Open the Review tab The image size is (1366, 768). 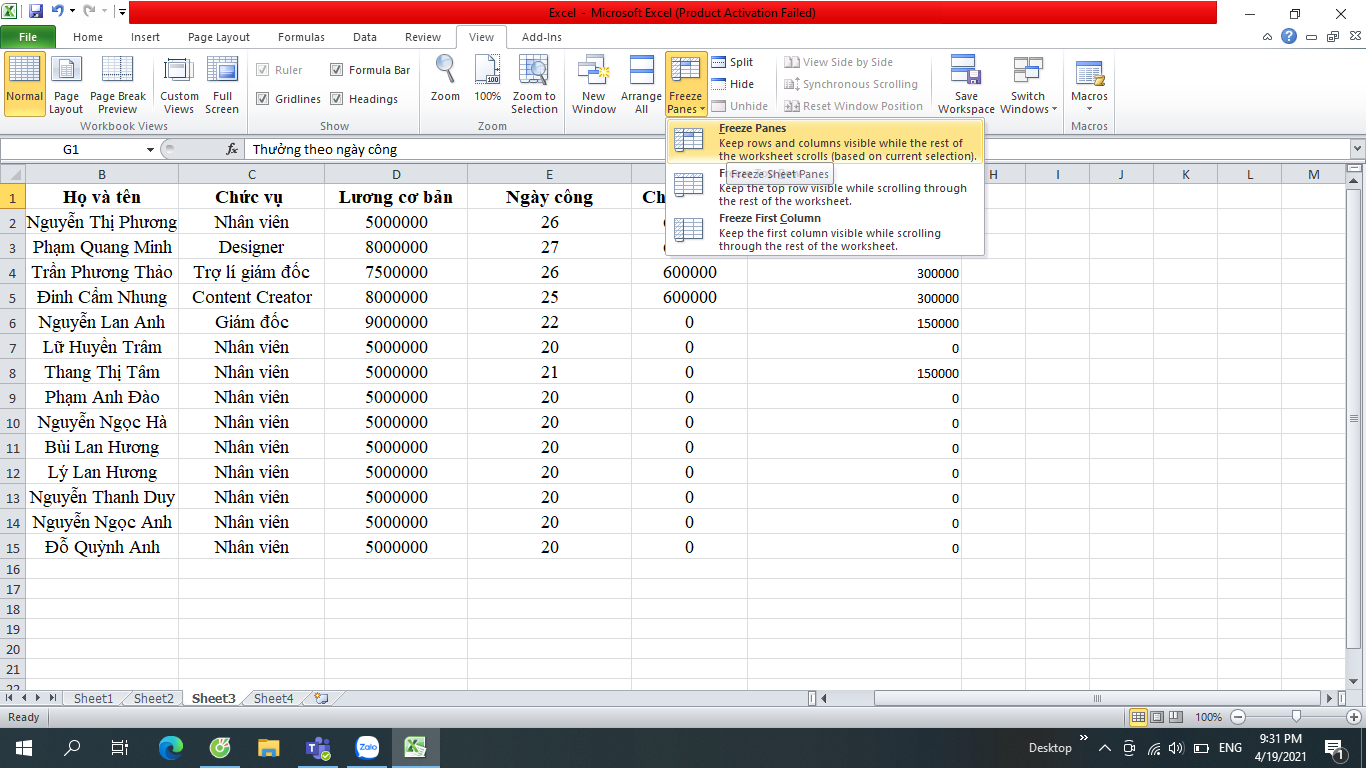[423, 37]
